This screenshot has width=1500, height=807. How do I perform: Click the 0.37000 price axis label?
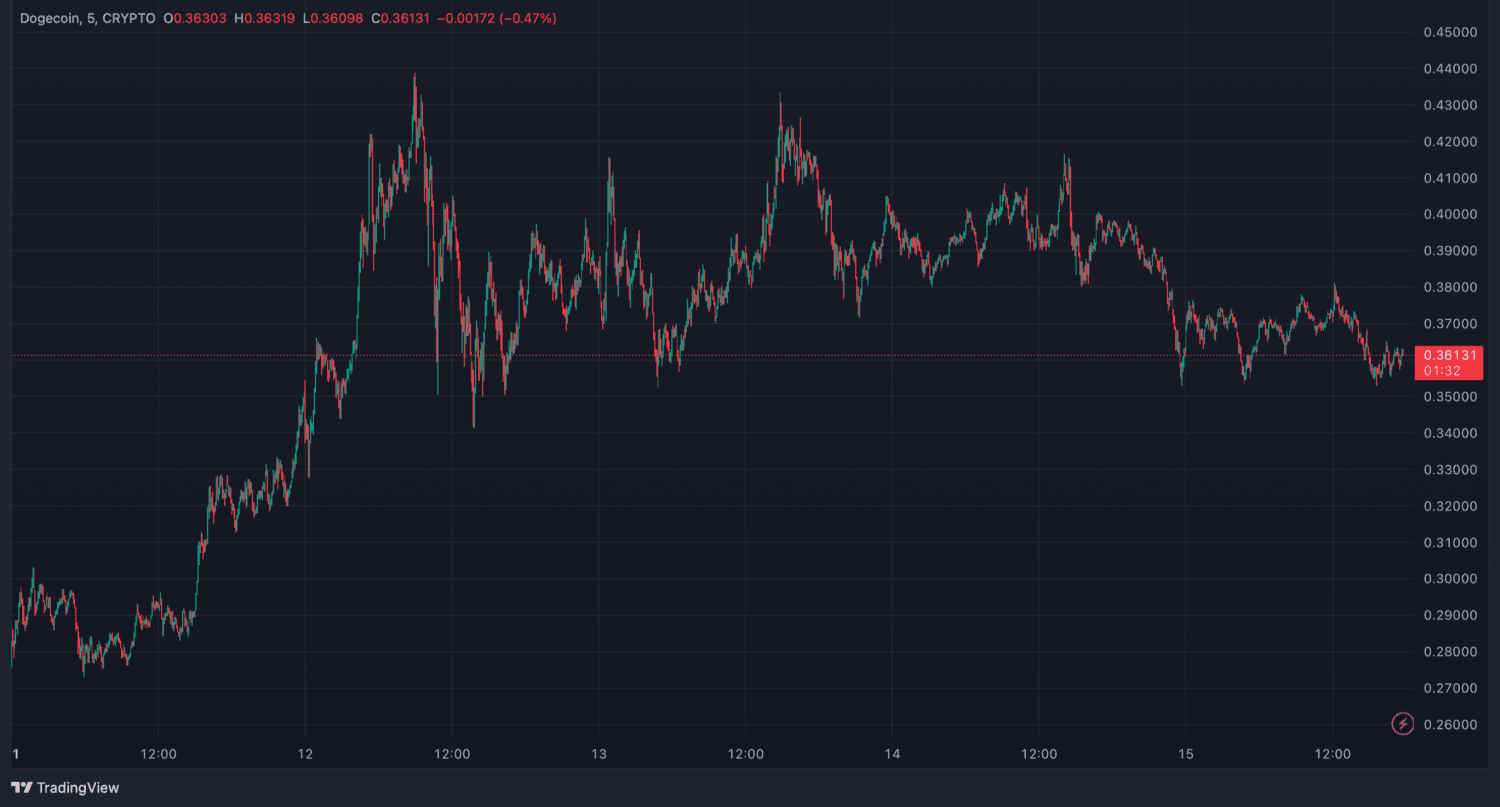(x=1450, y=324)
